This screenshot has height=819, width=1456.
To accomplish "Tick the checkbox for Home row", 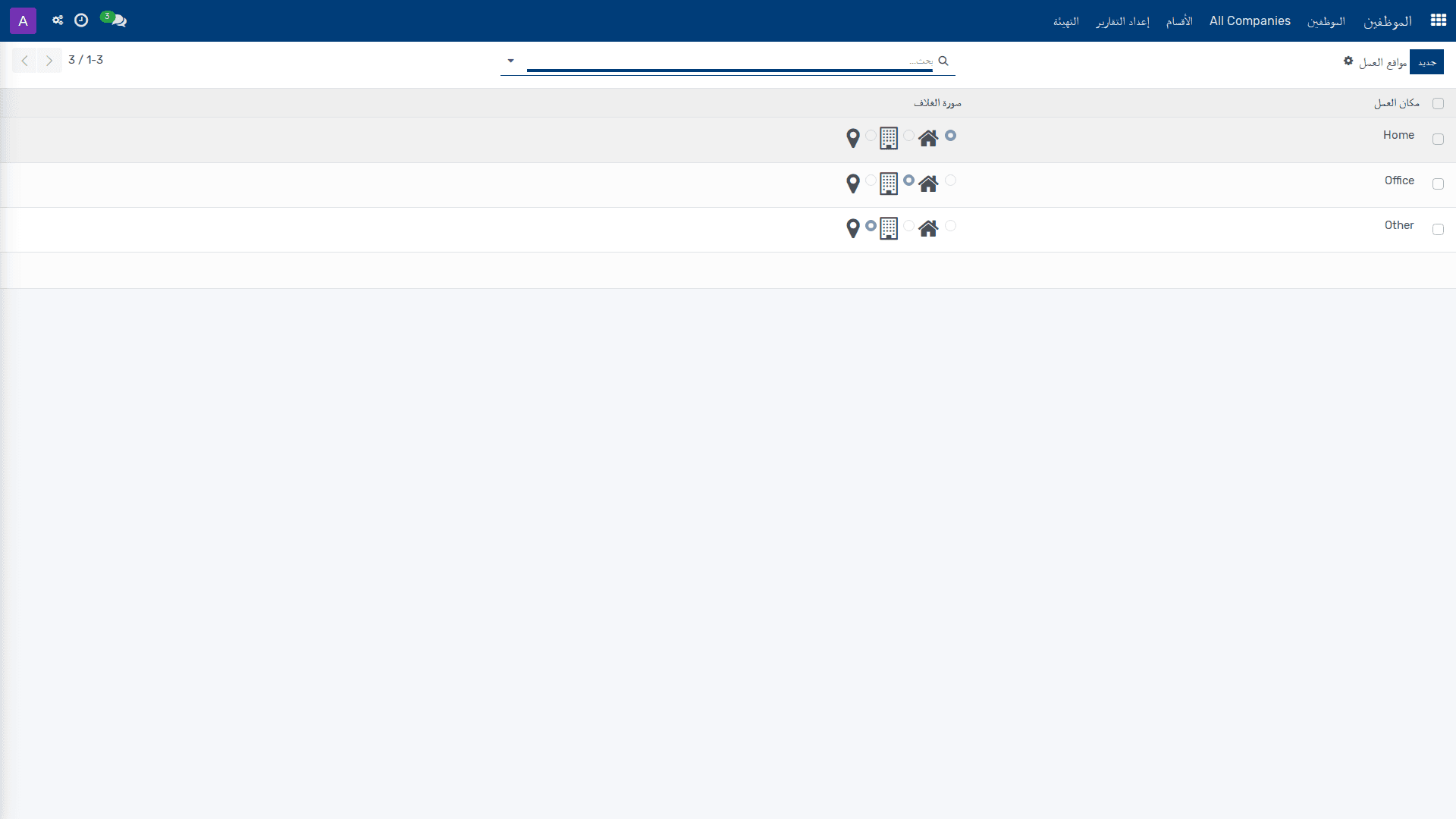I will 1438,139.
